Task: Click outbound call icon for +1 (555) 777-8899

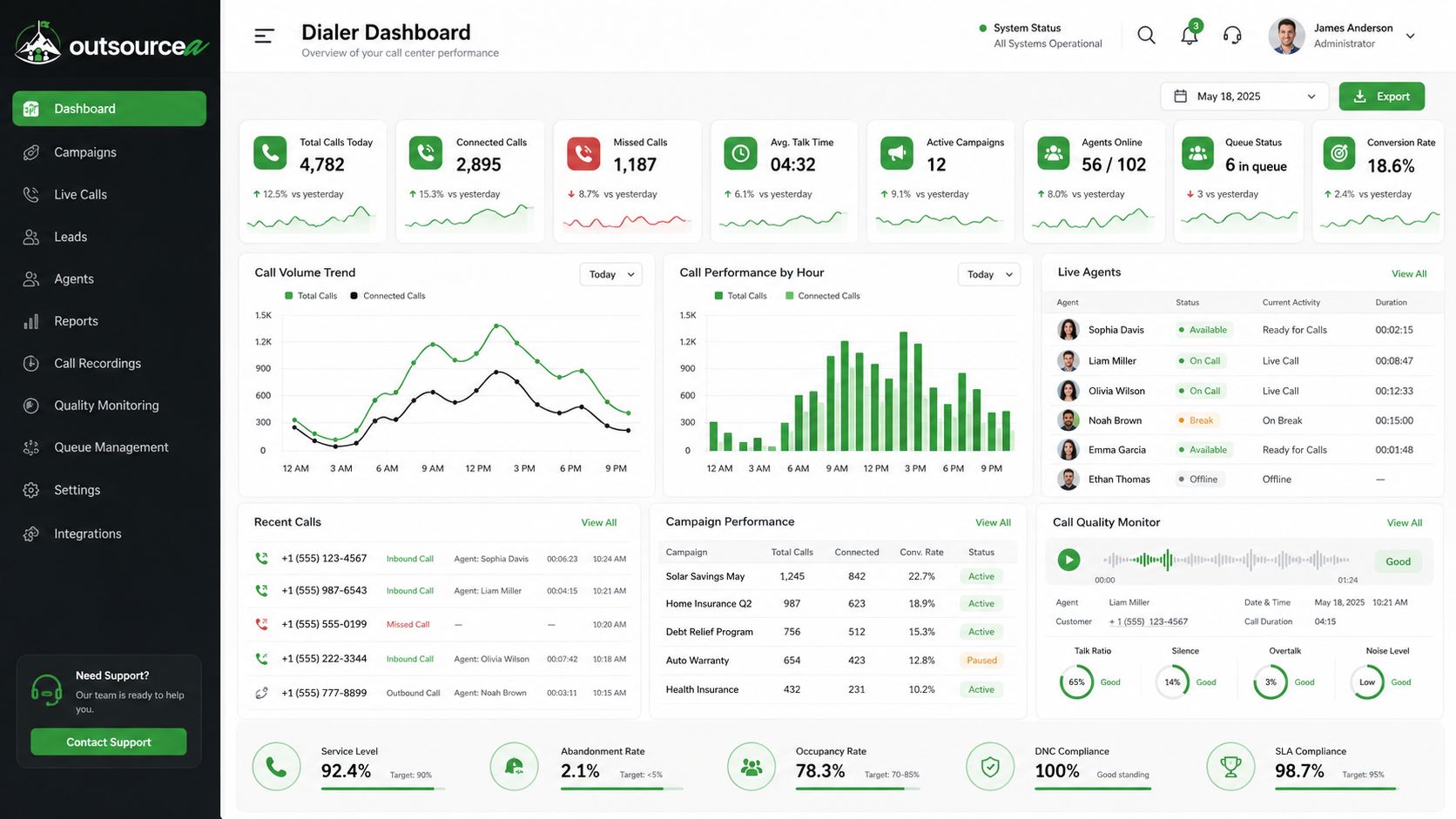Action: [261, 693]
